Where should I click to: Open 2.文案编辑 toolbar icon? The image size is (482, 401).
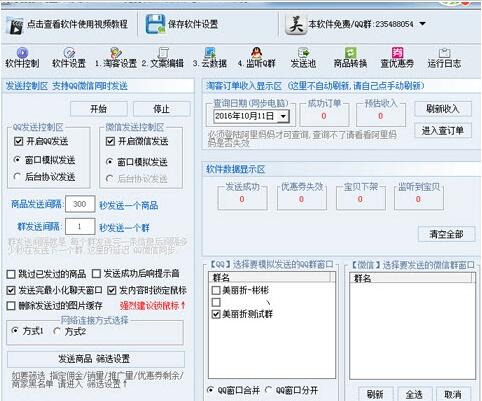[x=163, y=53]
